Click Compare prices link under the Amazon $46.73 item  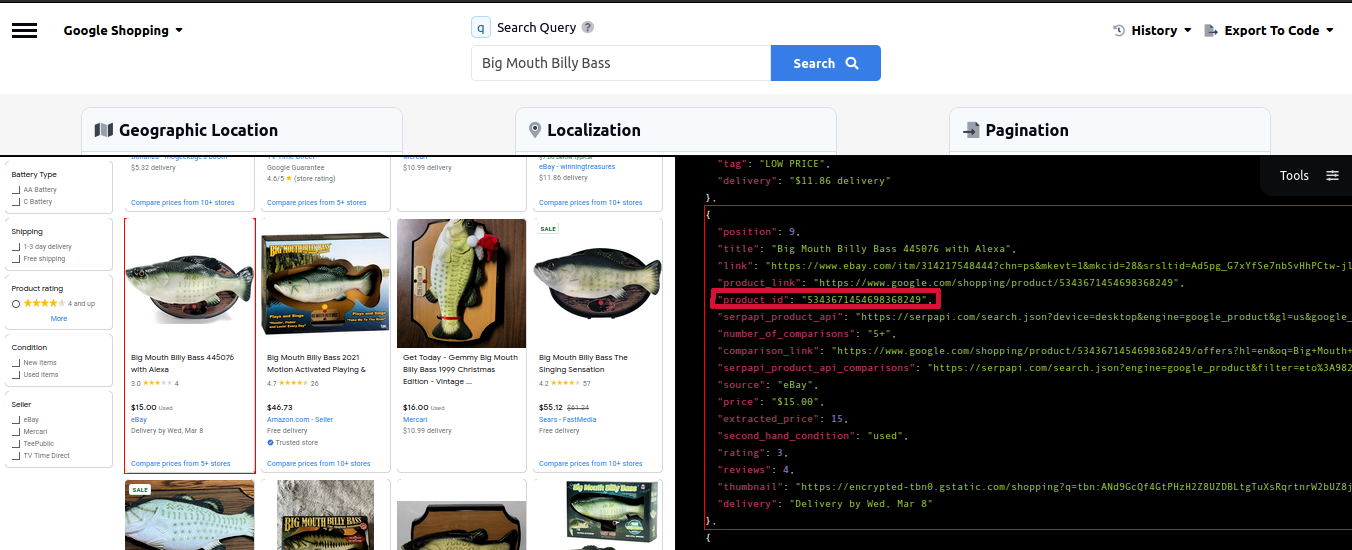tap(318, 464)
